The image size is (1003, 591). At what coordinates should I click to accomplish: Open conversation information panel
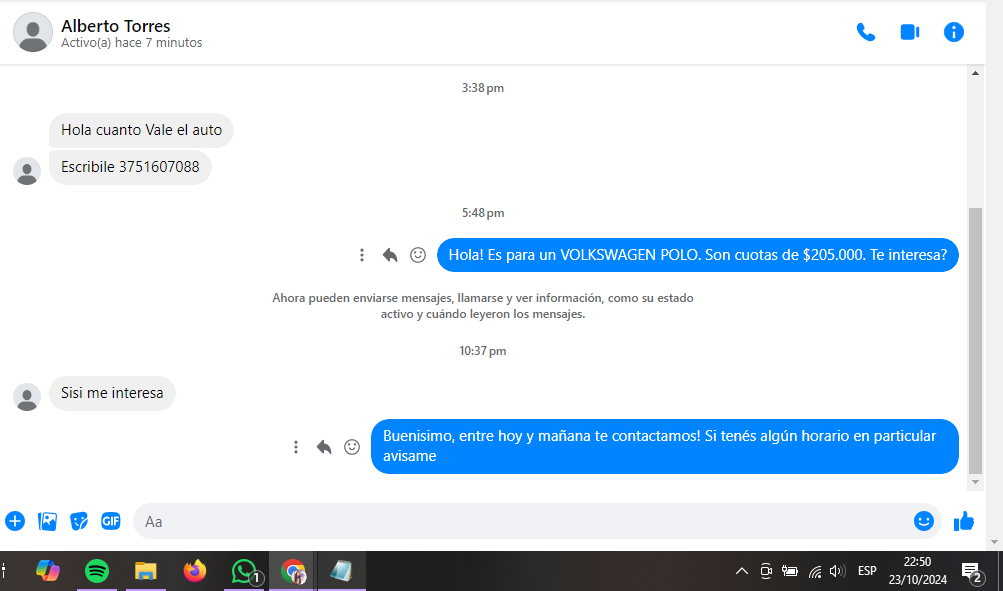coord(953,32)
